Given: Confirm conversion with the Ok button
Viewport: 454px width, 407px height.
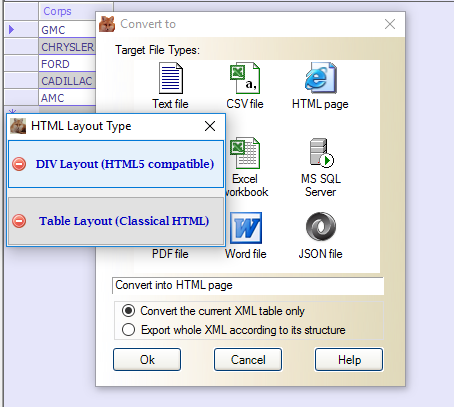Looking at the screenshot, I should [x=147, y=360].
